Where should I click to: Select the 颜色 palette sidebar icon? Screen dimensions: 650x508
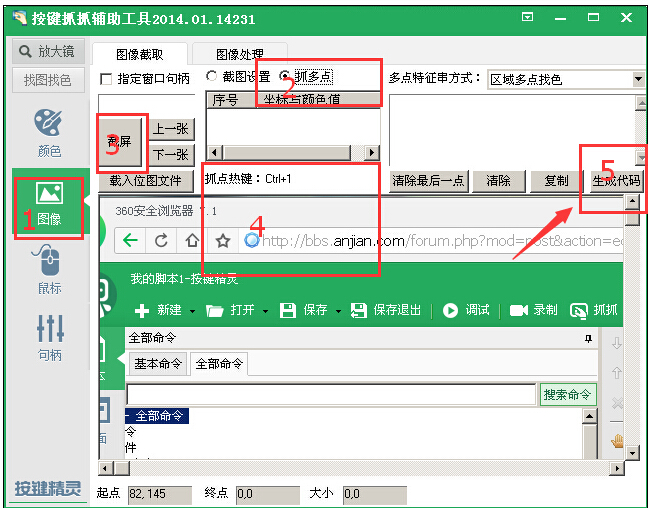49,133
